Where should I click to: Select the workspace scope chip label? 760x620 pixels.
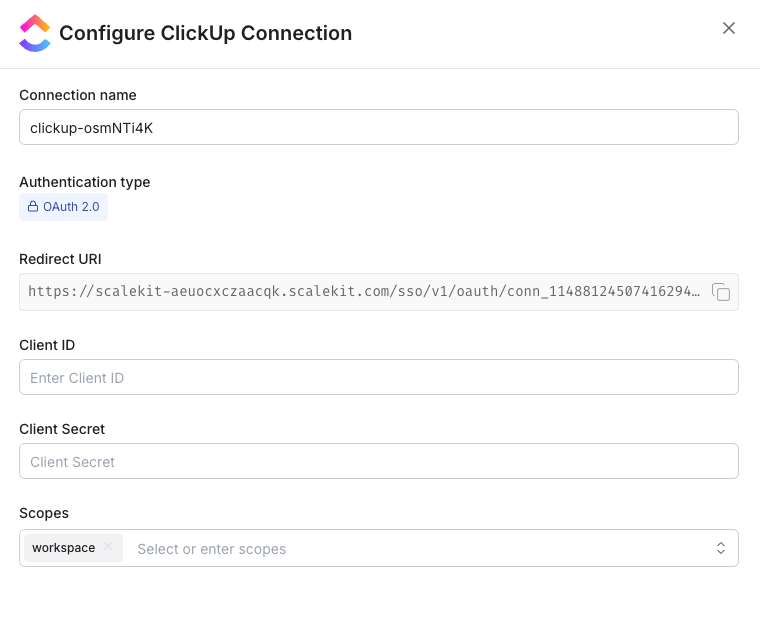[64, 548]
